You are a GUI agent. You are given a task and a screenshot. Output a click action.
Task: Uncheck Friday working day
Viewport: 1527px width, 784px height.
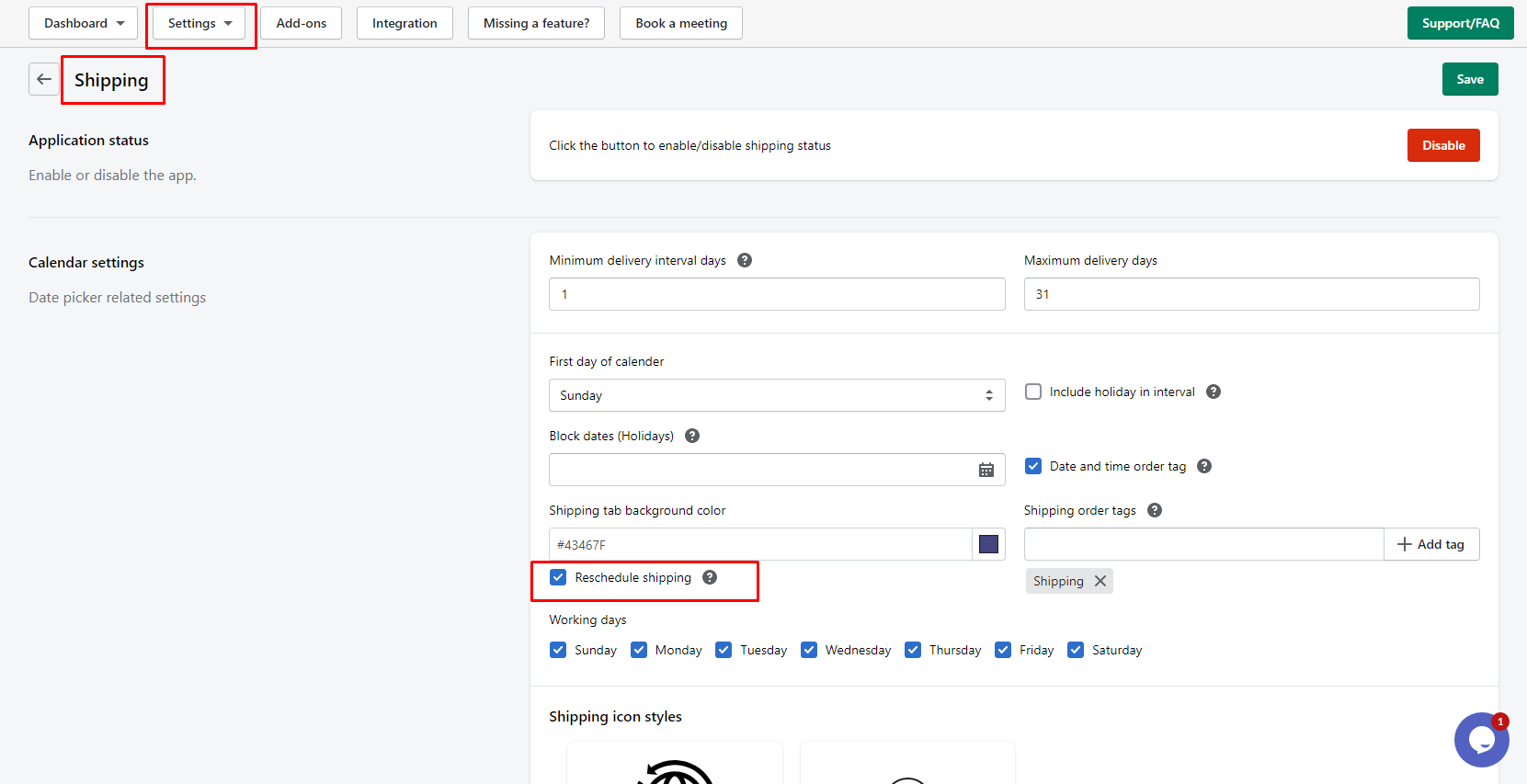coord(1003,650)
